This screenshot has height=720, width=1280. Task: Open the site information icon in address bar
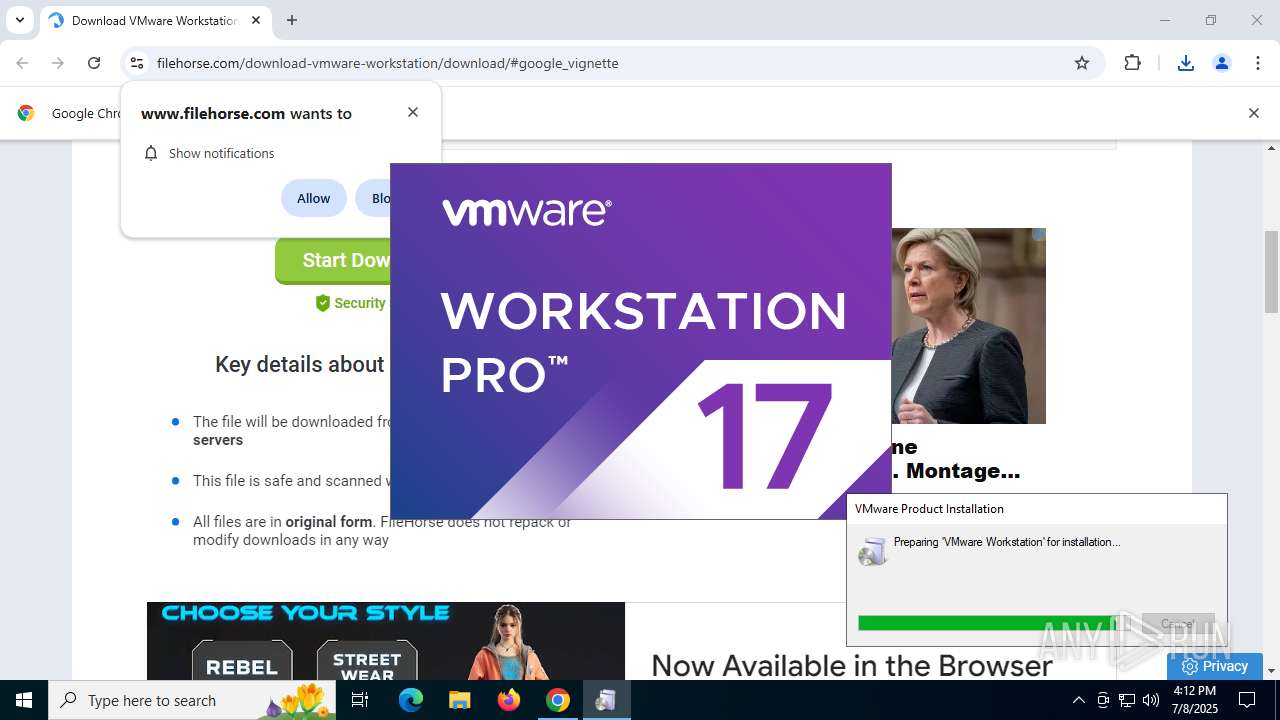coord(137,63)
